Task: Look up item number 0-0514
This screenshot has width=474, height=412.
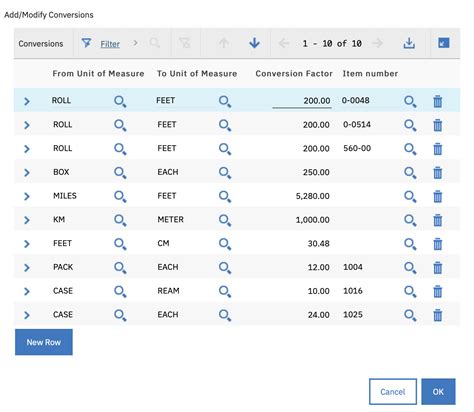Action: tap(410, 125)
